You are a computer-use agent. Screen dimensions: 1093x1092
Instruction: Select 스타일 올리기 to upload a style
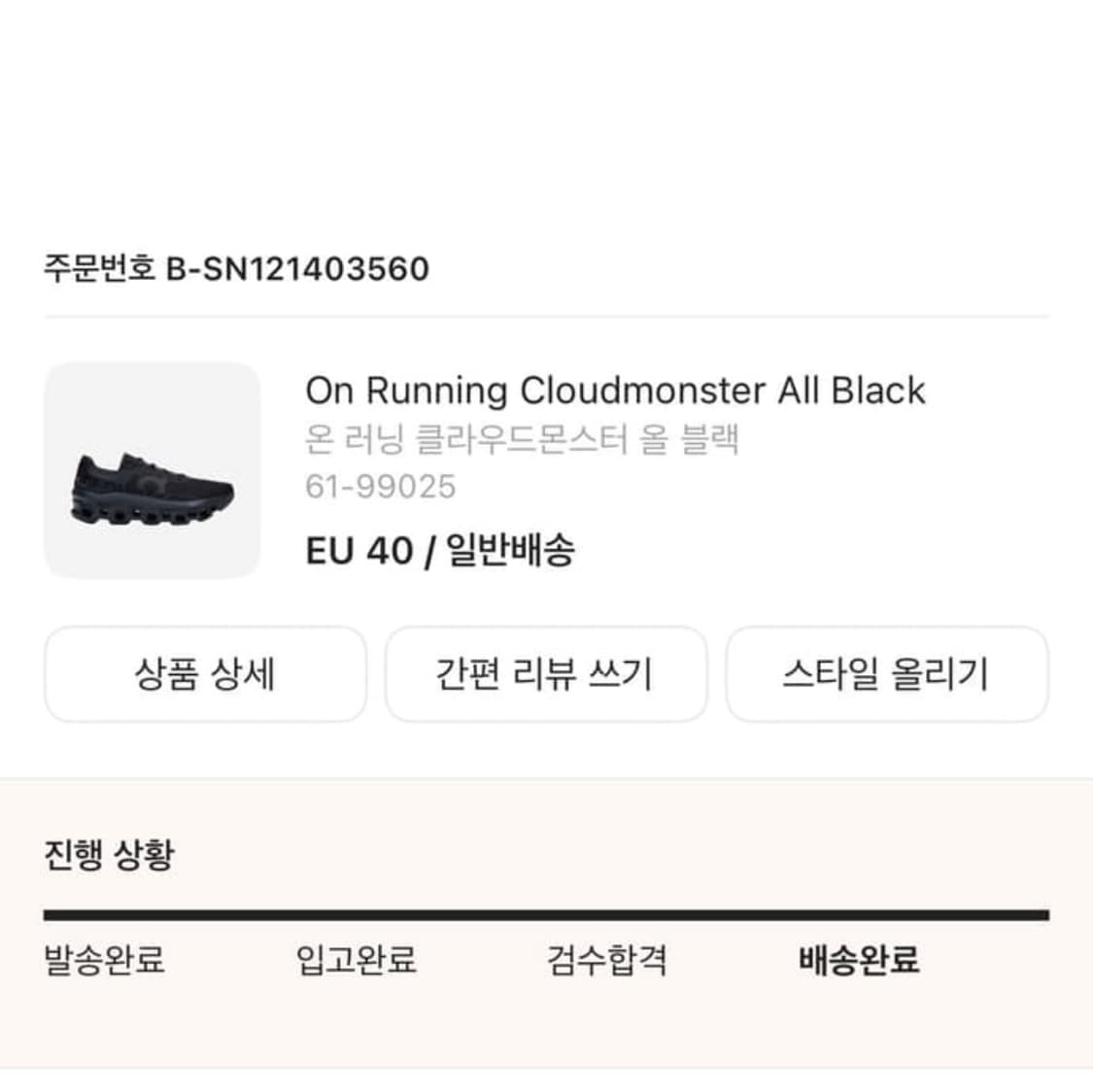(x=887, y=675)
